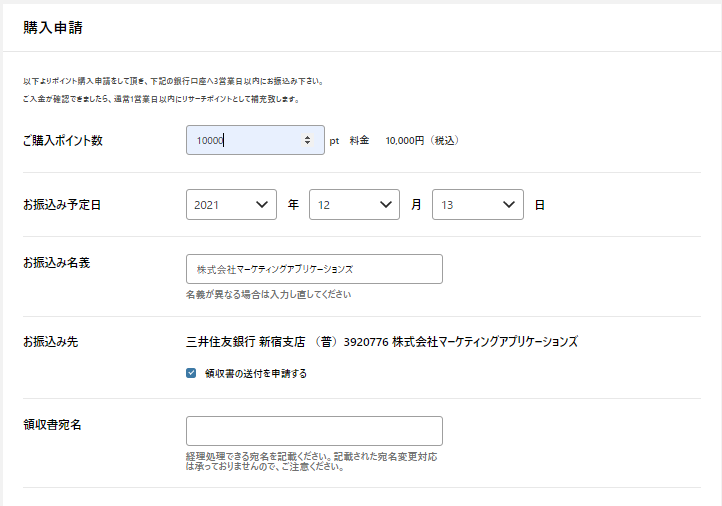Screen dimensions: 722x506
Task: Click the お振込み名義 text field
Action: coord(314,269)
